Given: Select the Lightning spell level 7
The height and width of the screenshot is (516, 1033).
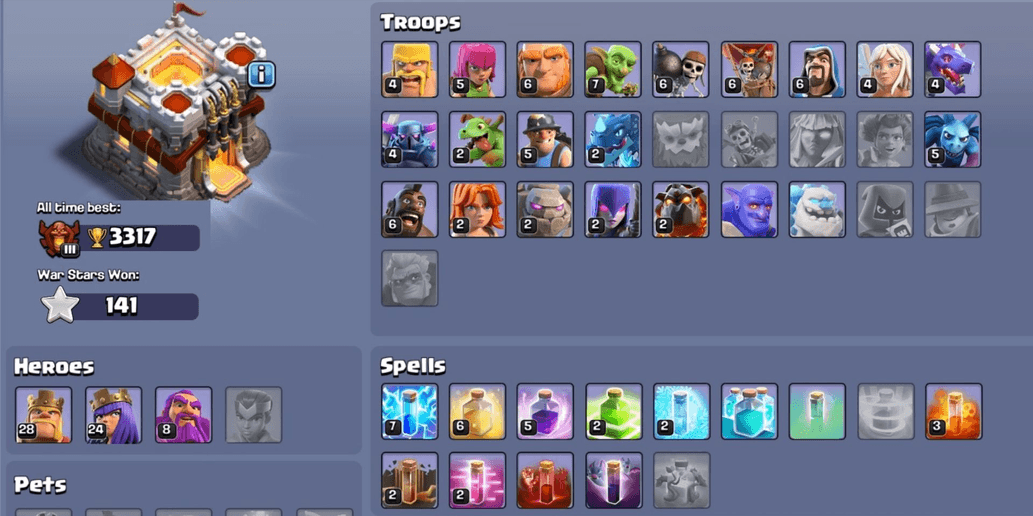Looking at the screenshot, I should 410,412.
